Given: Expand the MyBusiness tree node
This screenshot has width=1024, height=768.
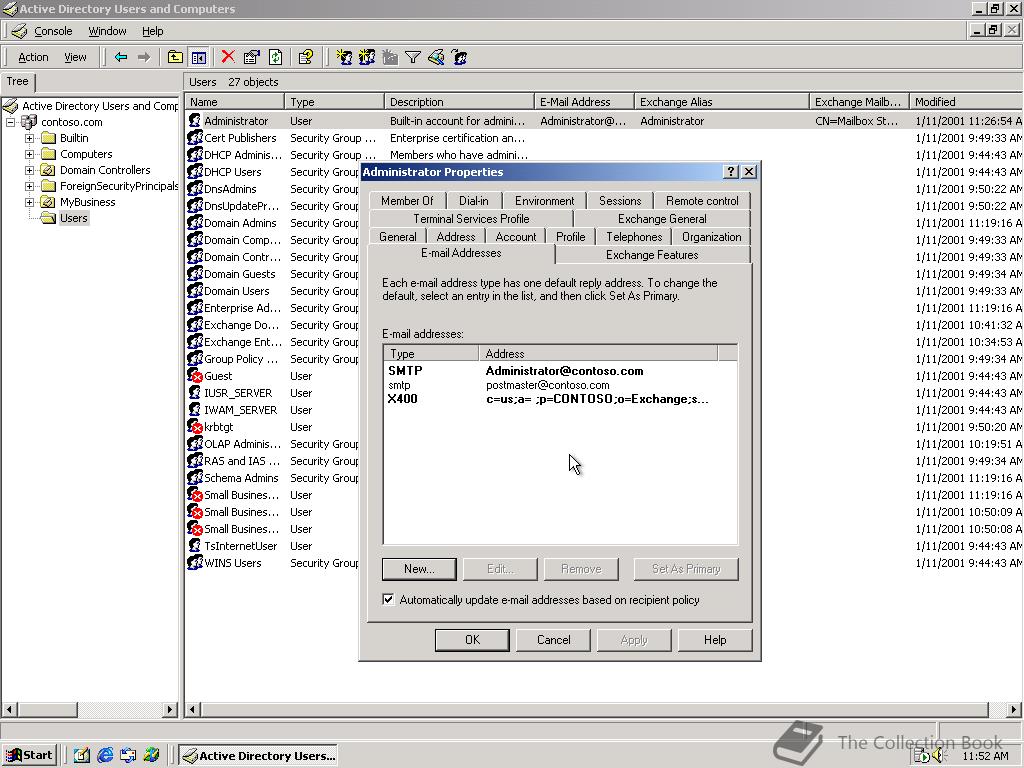Looking at the screenshot, I should 29,202.
